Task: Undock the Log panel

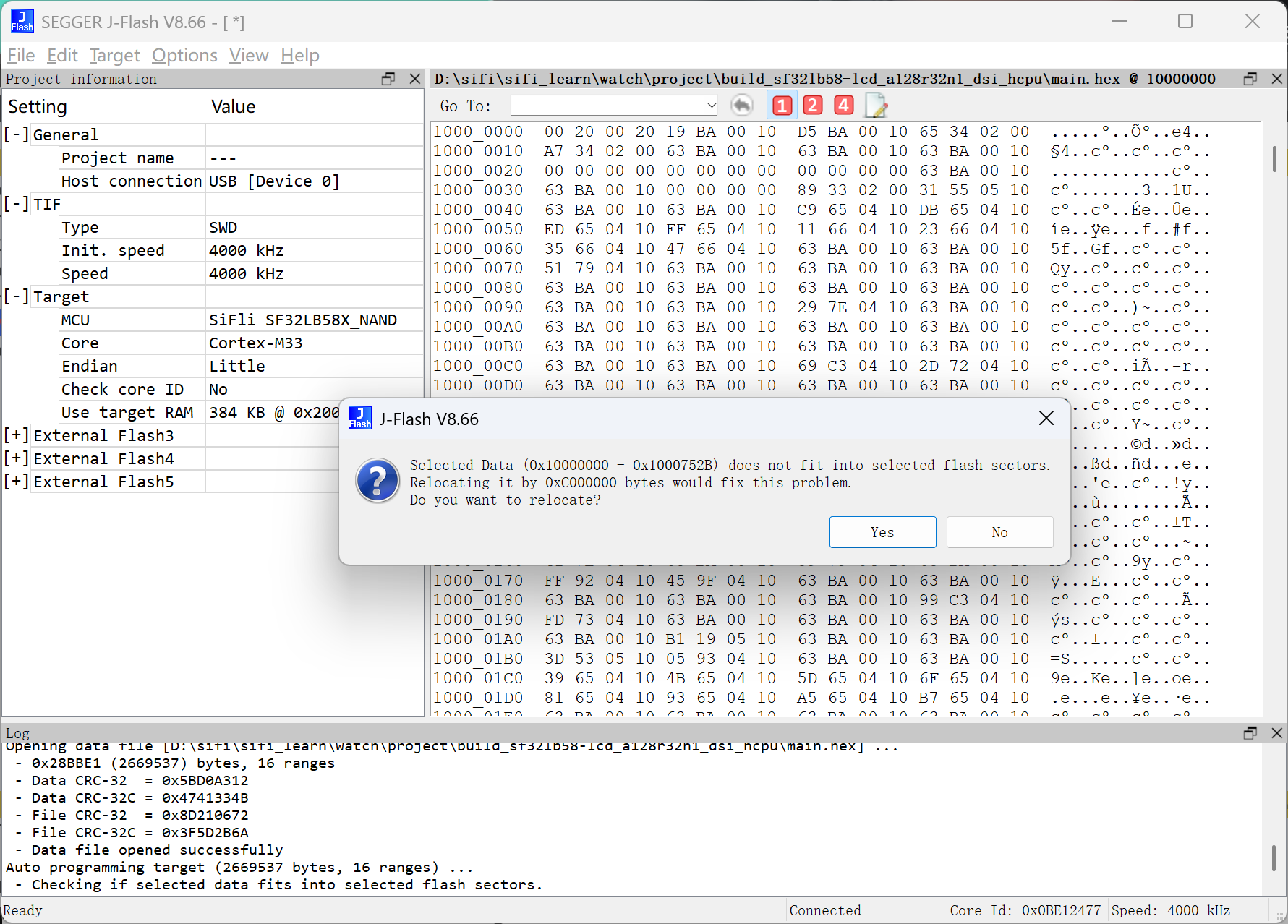Action: [1250, 733]
